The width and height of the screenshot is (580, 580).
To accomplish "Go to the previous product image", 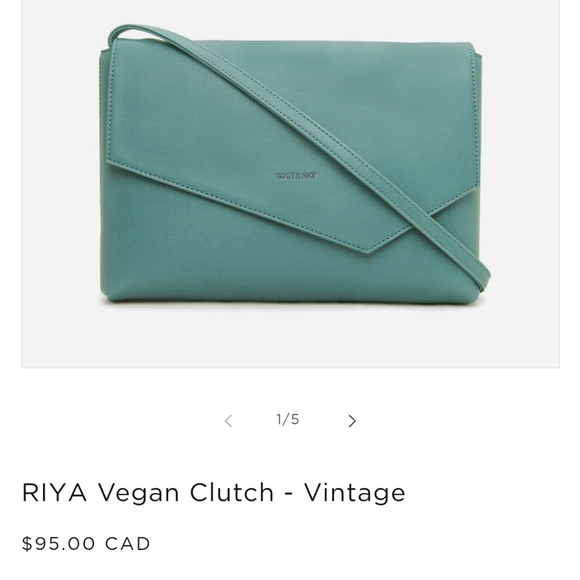I will point(229,421).
